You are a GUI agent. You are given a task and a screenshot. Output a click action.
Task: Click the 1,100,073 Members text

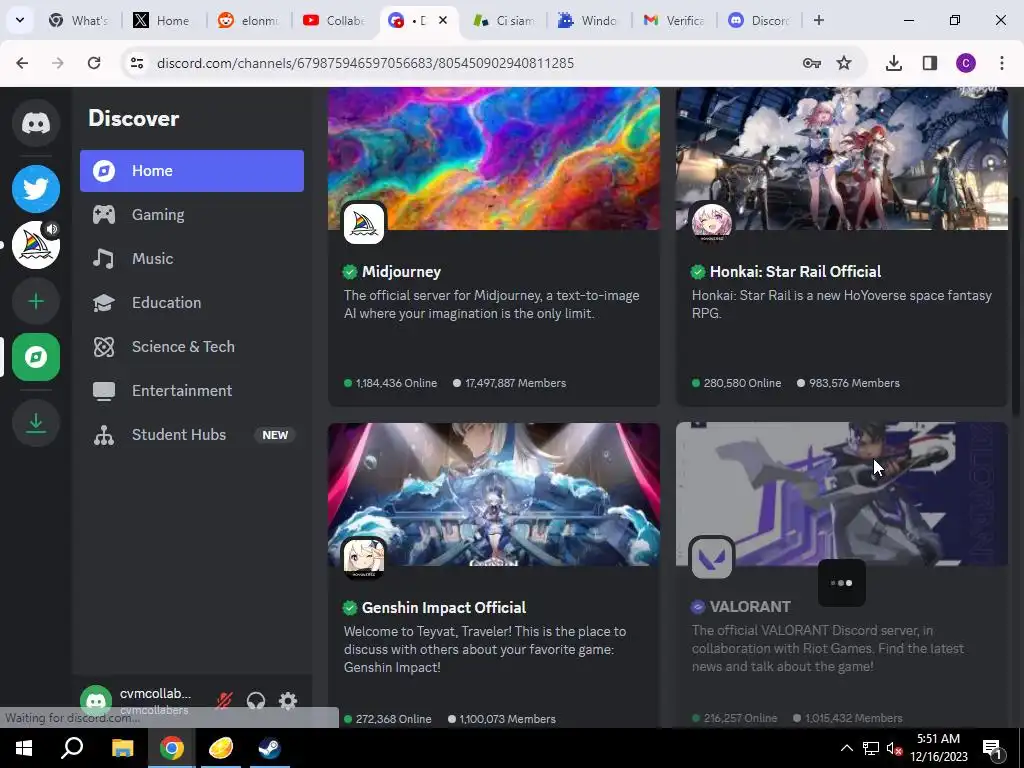pyautogui.click(x=507, y=719)
